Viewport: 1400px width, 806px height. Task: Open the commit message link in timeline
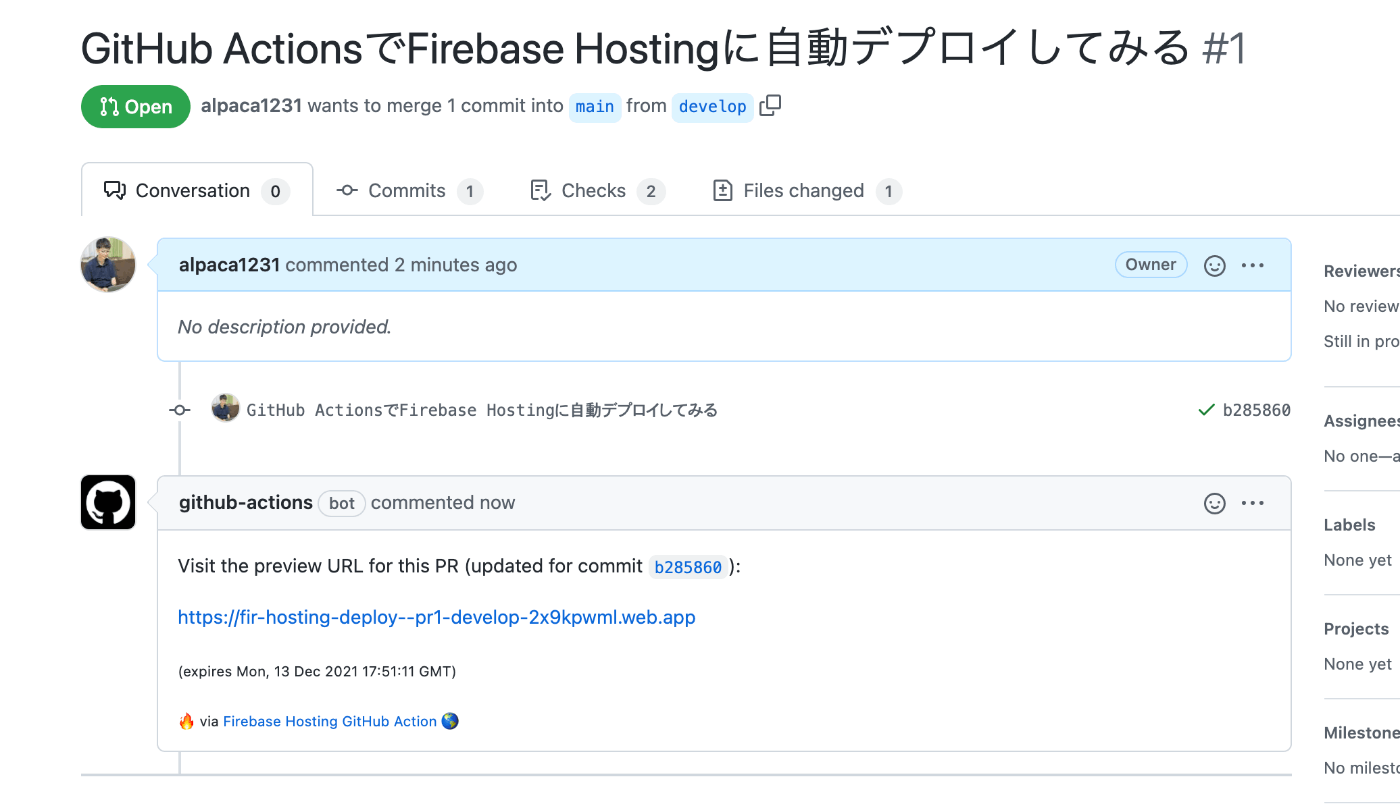click(x=482, y=410)
